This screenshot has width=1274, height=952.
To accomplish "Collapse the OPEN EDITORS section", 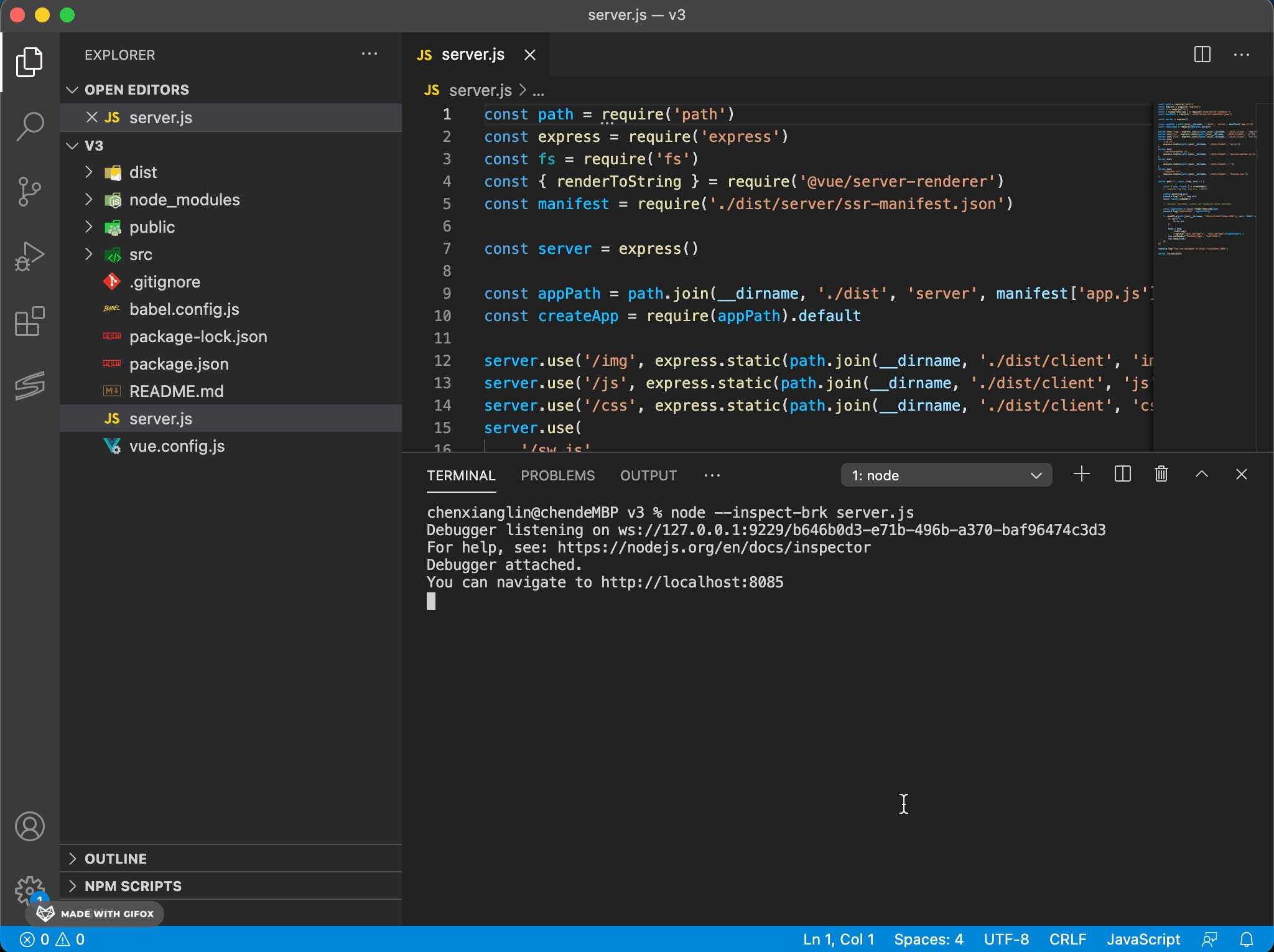I will tap(136, 90).
